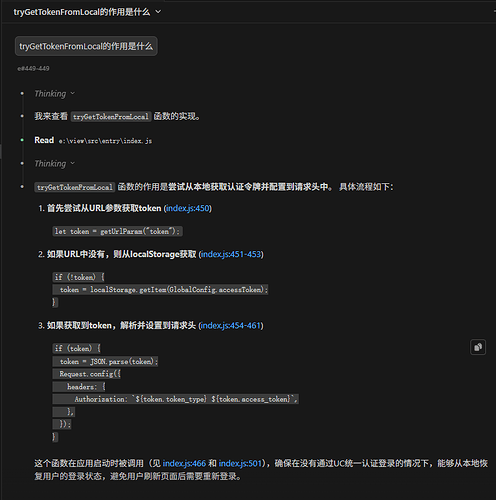
Task: Click step heading 如果URL中没有，则从localStorage获取
Action: coord(122,254)
